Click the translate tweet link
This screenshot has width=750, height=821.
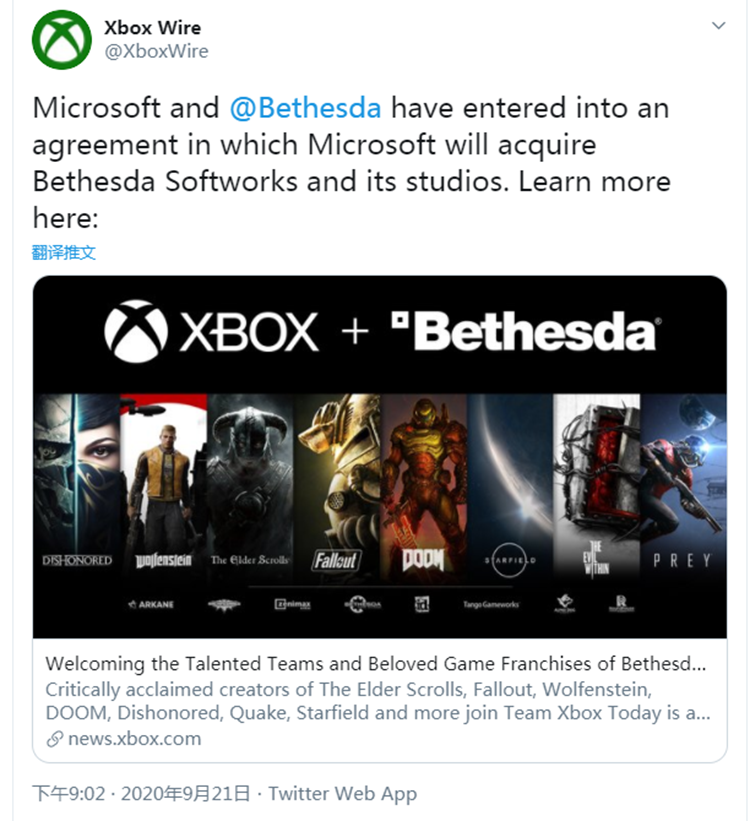64,252
